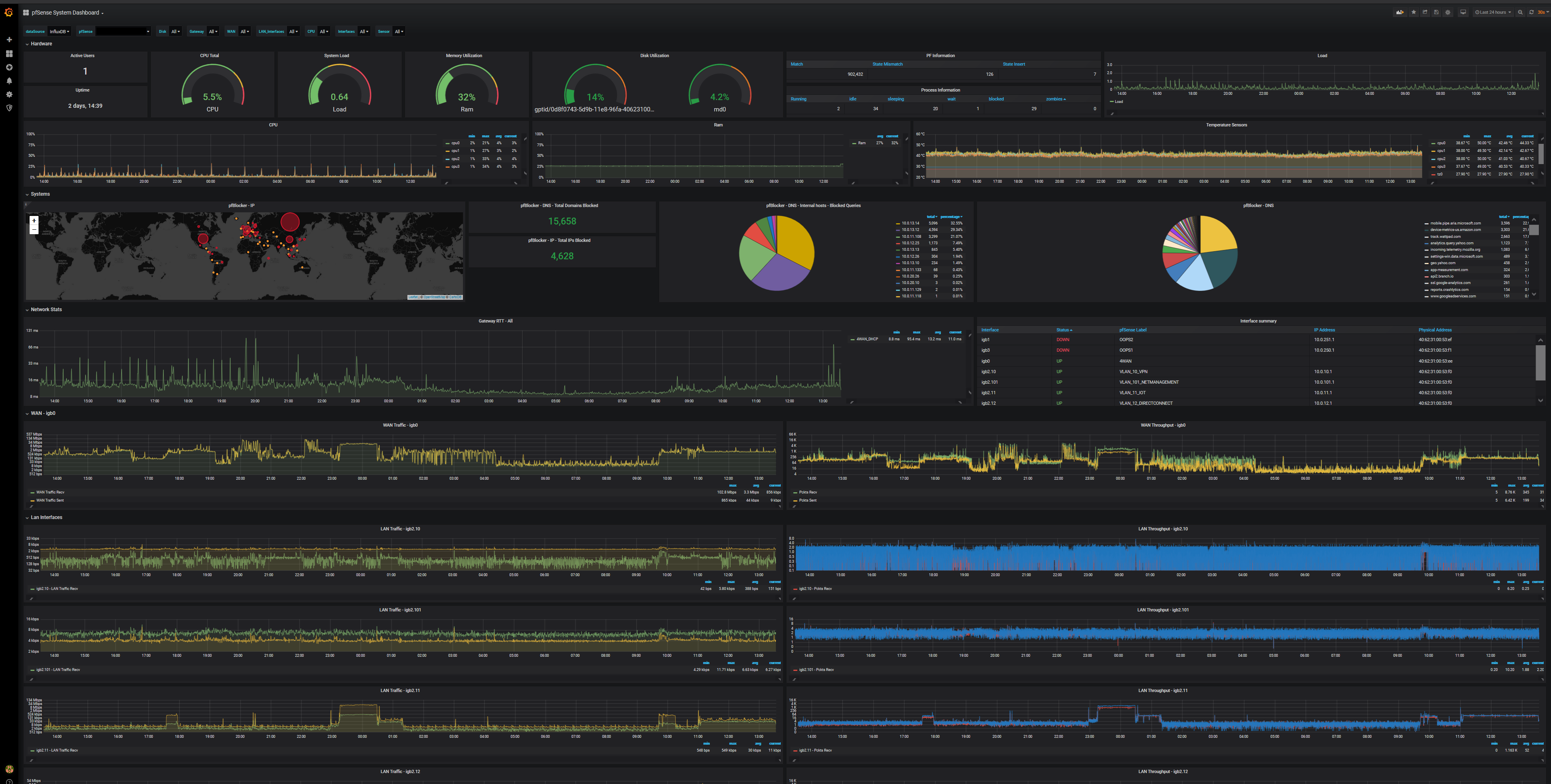This screenshot has height=784, width=1551.
Task: Cycle view mode with the monitor icon
Action: [1463, 12]
